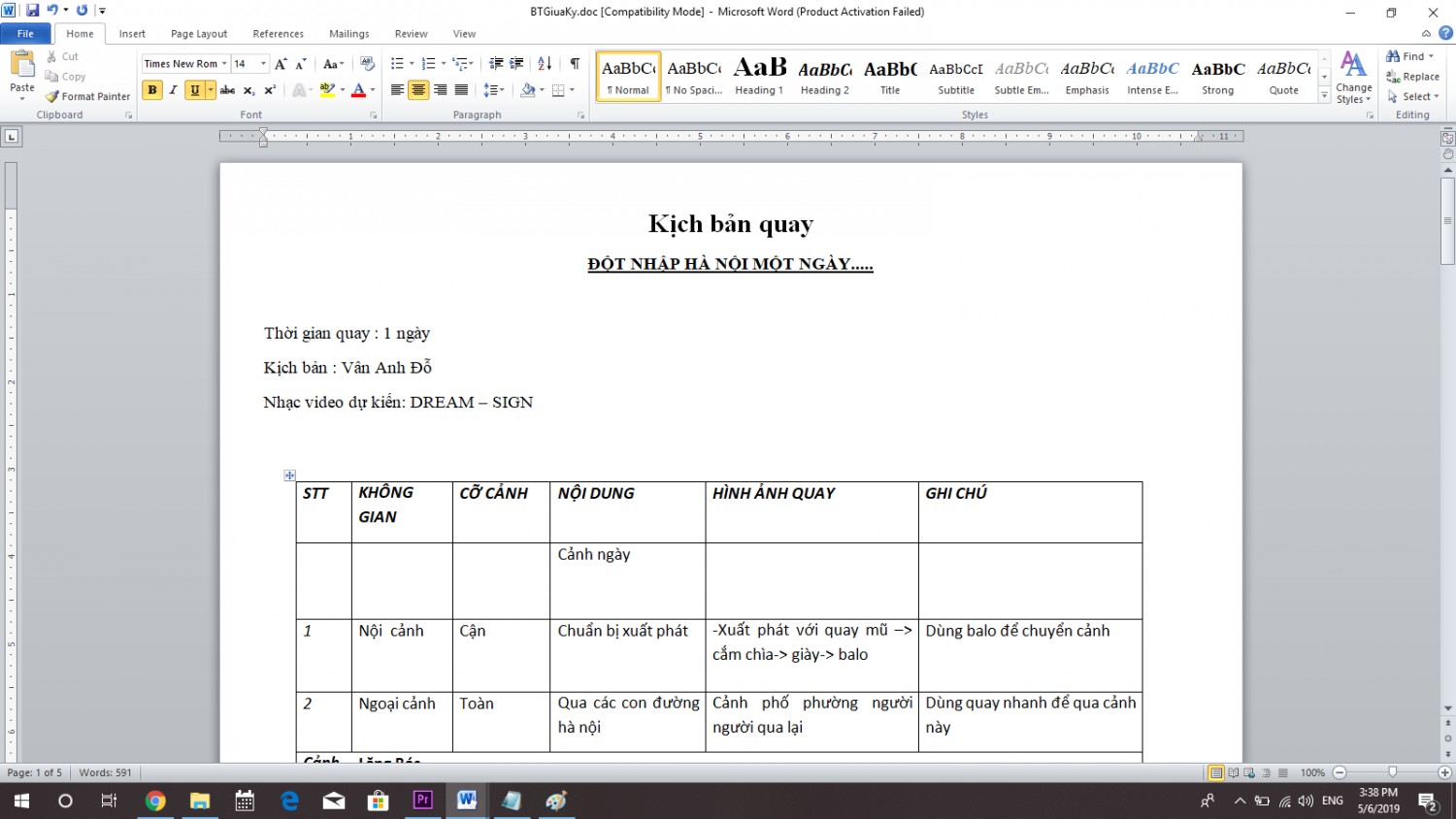Toggle italic formatting
The image size is (1456, 819).
(x=174, y=90)
